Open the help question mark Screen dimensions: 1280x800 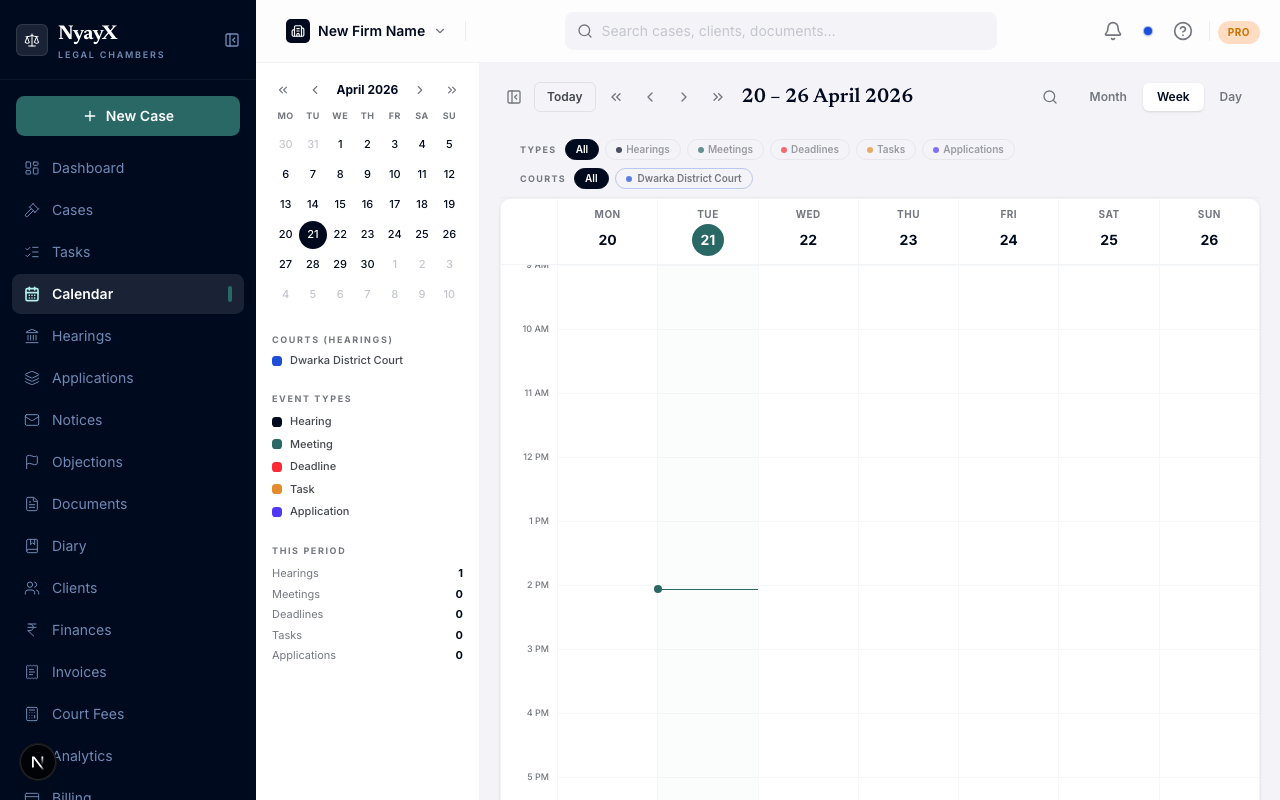1183,31
